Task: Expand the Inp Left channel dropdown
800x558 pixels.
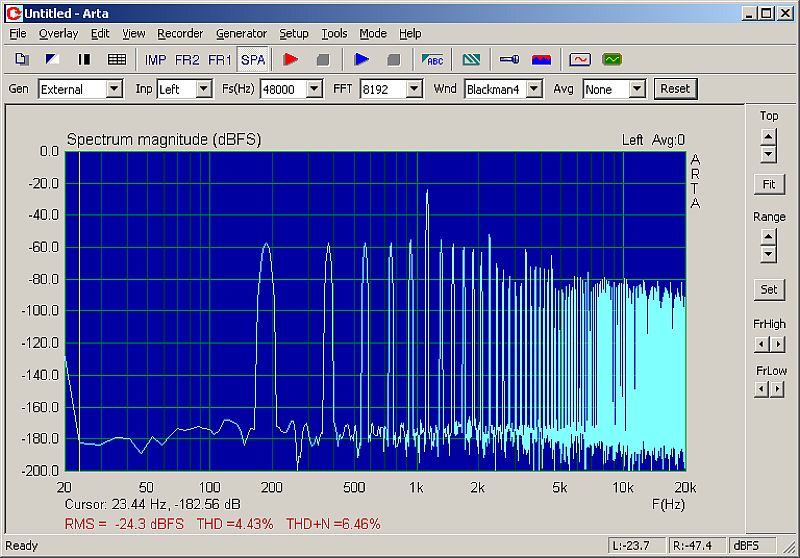Action: click(x=204, y=89)
